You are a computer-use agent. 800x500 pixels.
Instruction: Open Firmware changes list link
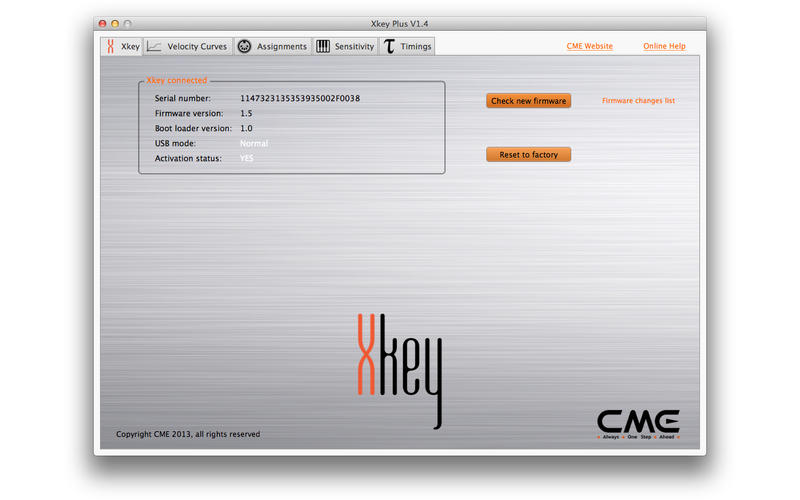638,101
